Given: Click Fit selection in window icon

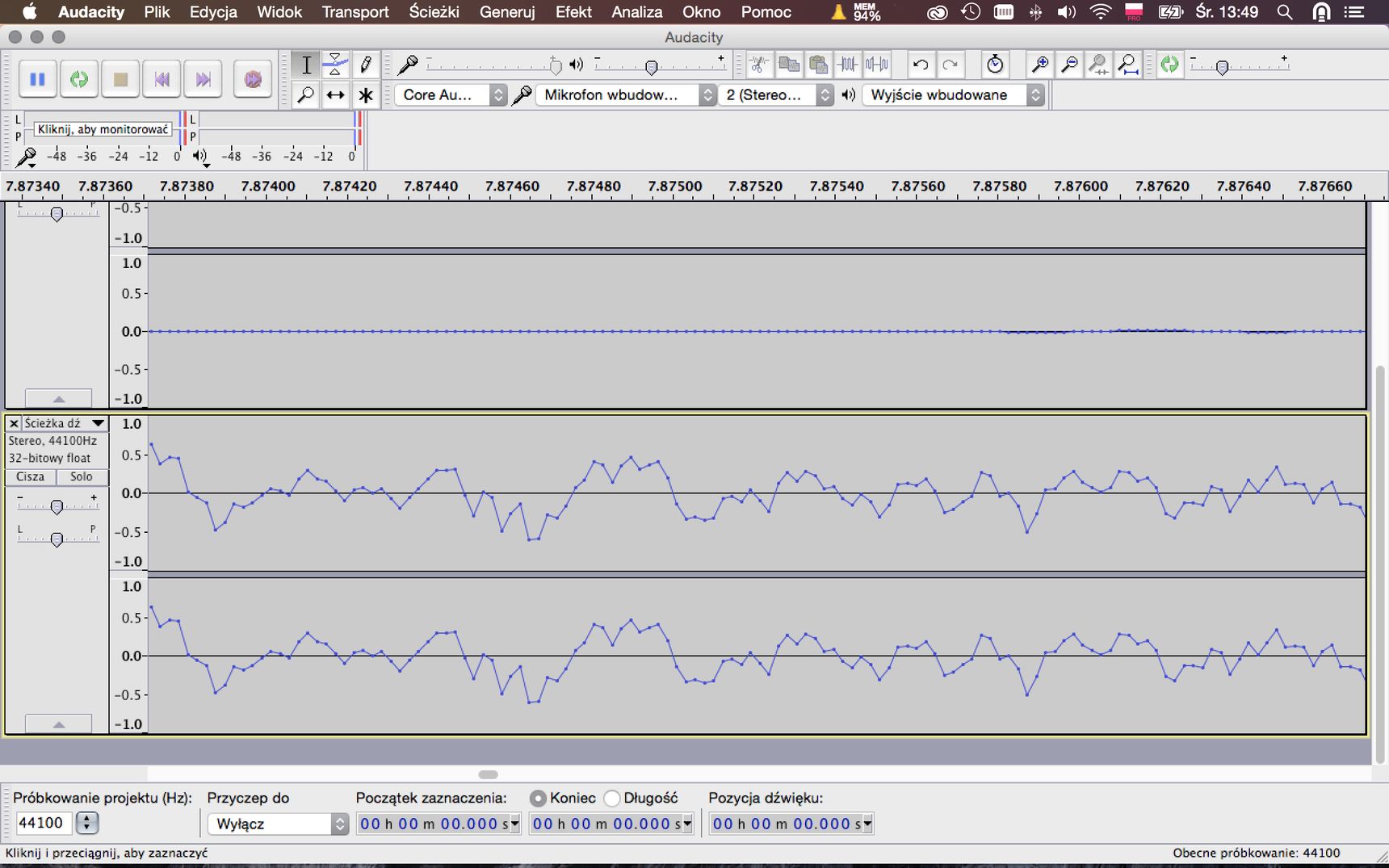Looking at the screenshot, I should click(1098, 65).
